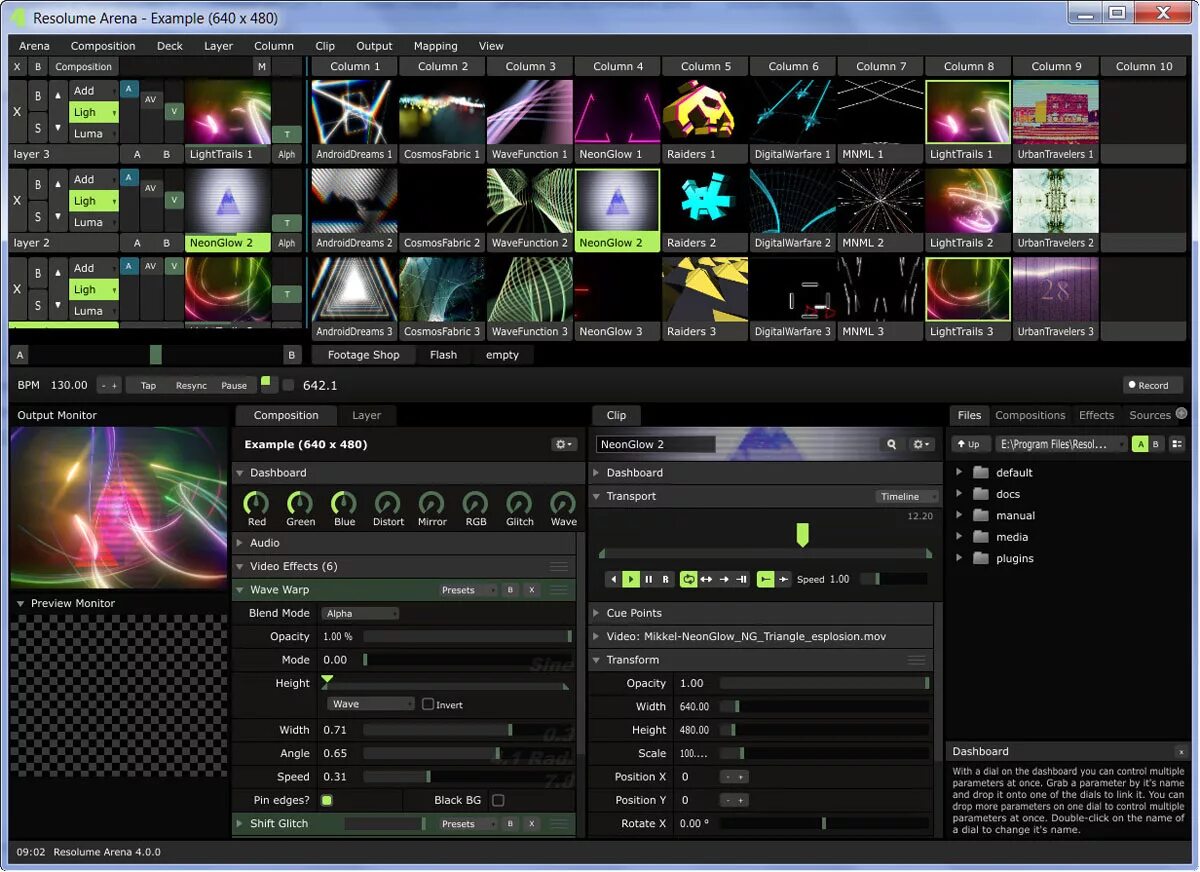Click the Glitch dashboard dial
The height and width of the screenshot is (872, 1200).
click(520, 503)
